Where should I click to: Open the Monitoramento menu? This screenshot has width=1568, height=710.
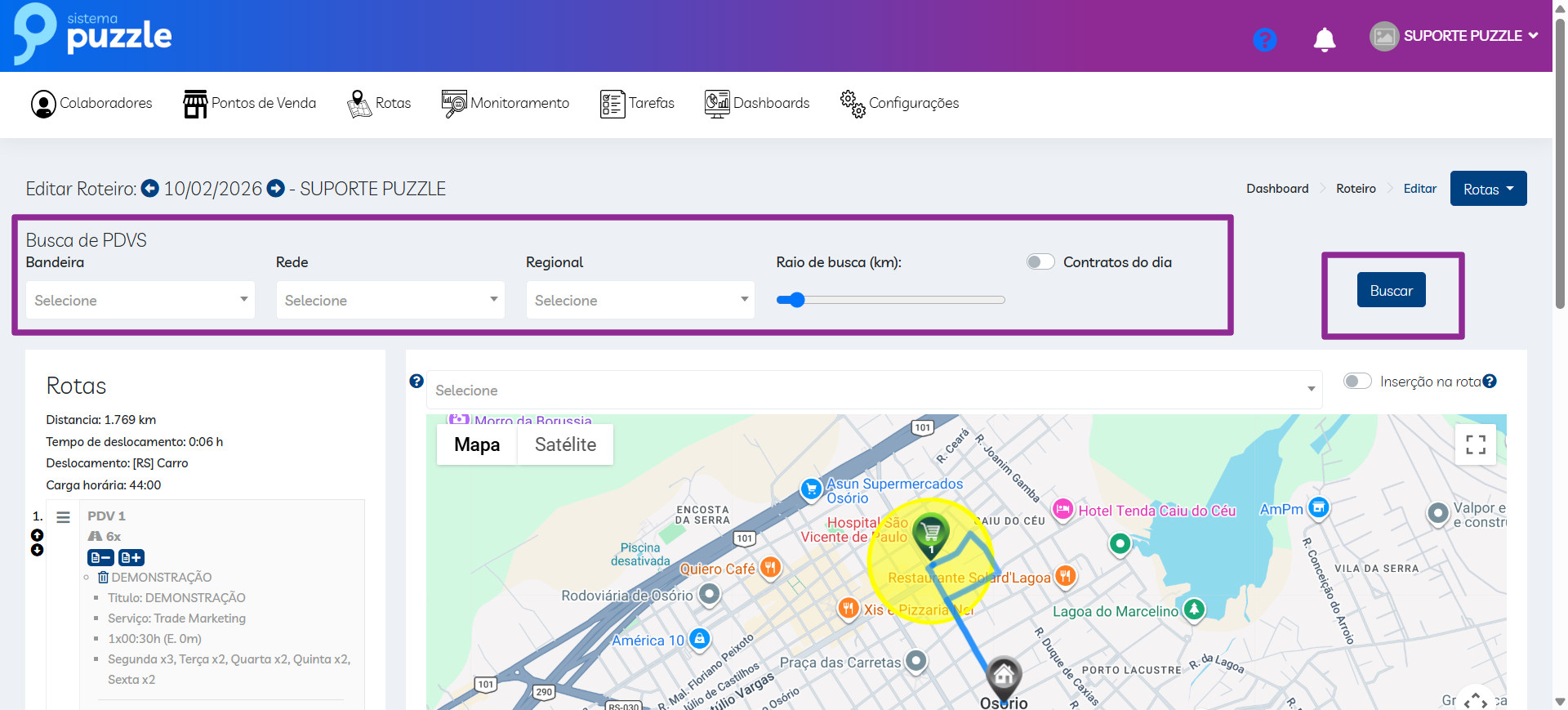tap(506, 104)
